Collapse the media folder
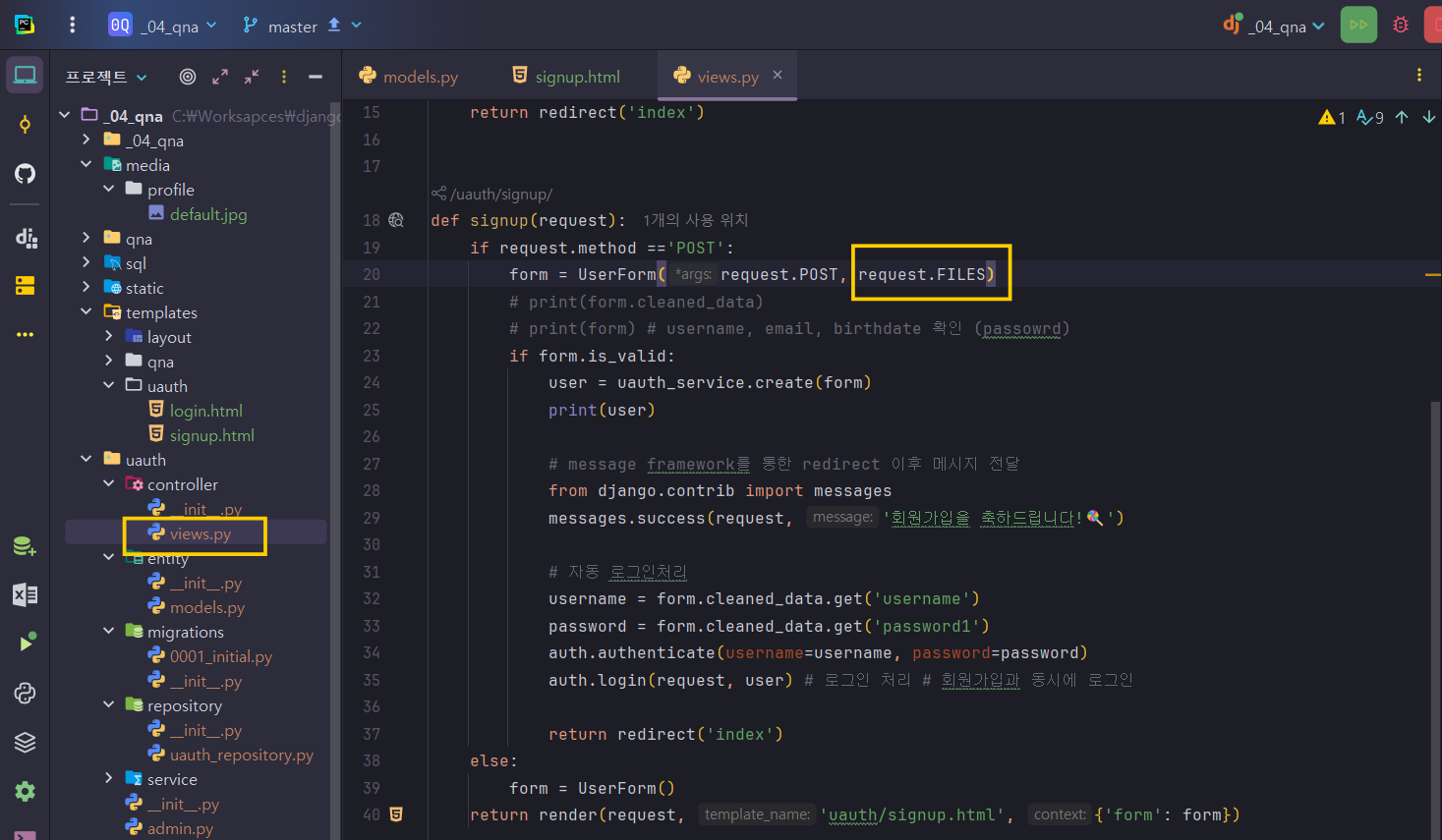1442x840 pixels. (x=87, y=164)
